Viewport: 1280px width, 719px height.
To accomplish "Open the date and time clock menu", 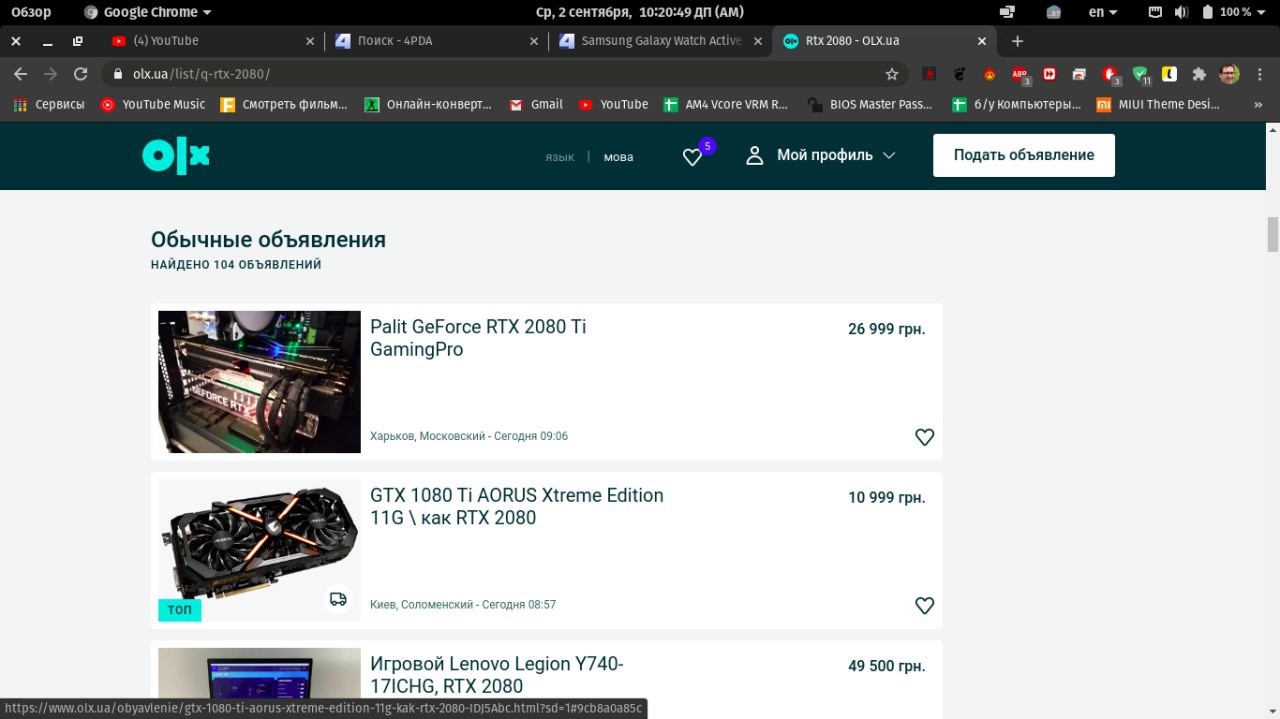I will pos(640,12).
